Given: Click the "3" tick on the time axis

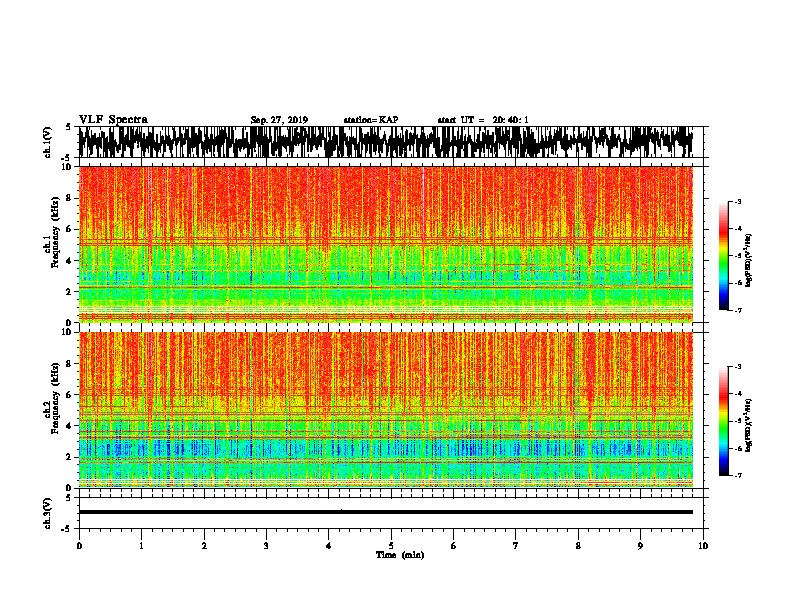Looking at the screenshot, I should point(266,546).
